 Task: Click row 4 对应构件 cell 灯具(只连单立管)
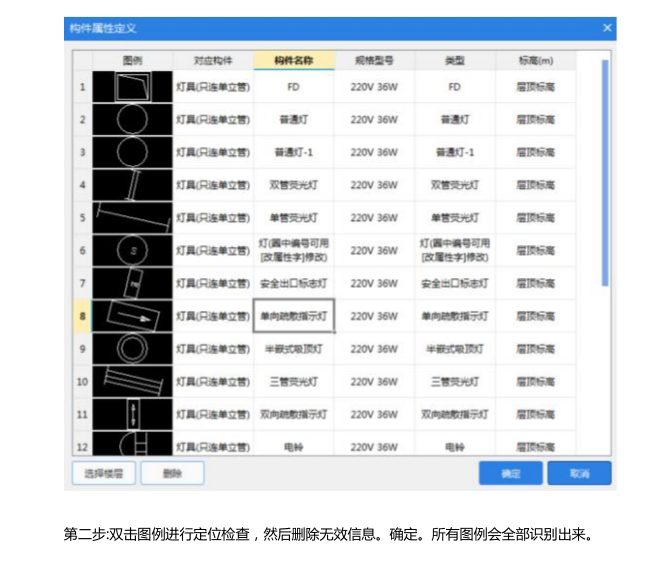pos(213,185)
